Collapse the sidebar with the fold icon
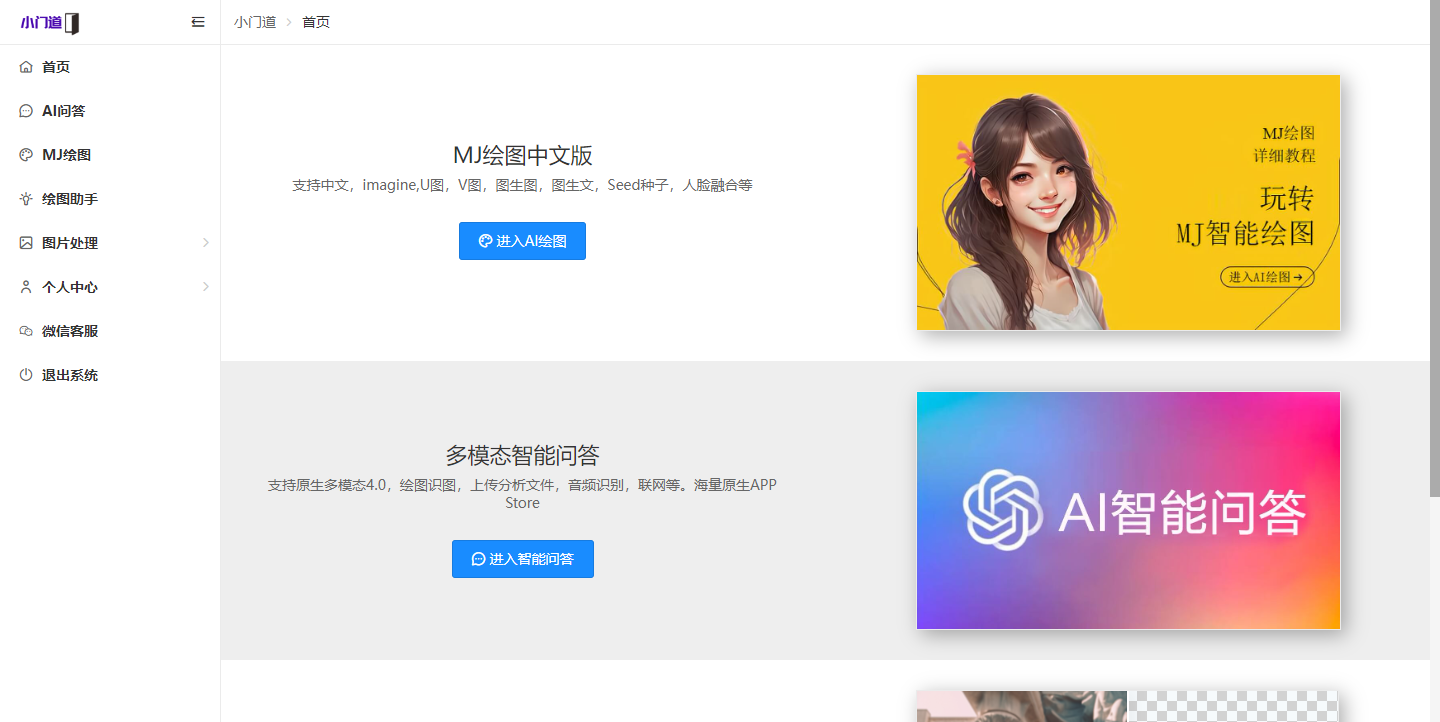The width and height of the screenshot is (1440, 722). (198, 22)
